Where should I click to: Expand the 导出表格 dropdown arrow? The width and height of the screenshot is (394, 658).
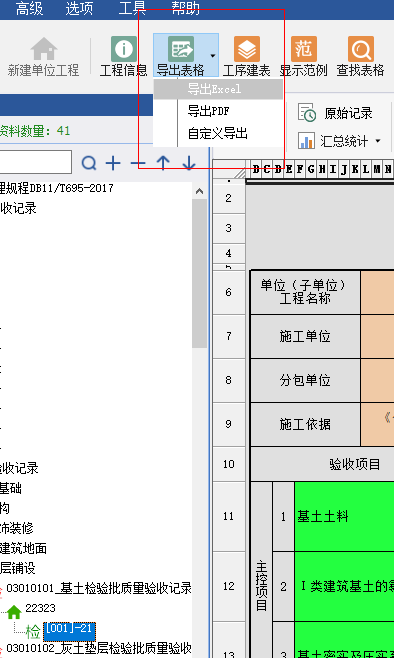click(213, 55)
